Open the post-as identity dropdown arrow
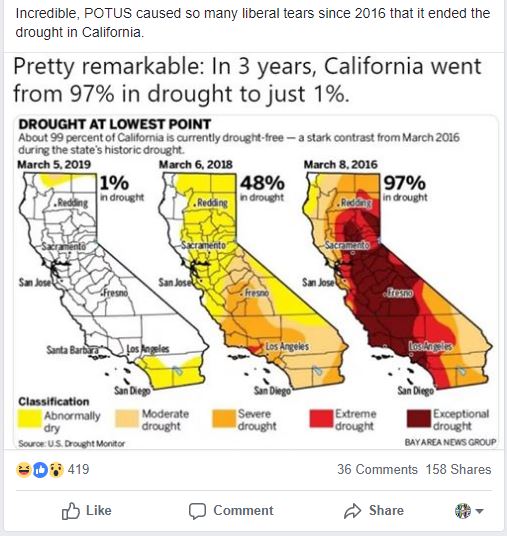This screenshot has width=507, height=536. pyautogui.click(x=479, y=511)
